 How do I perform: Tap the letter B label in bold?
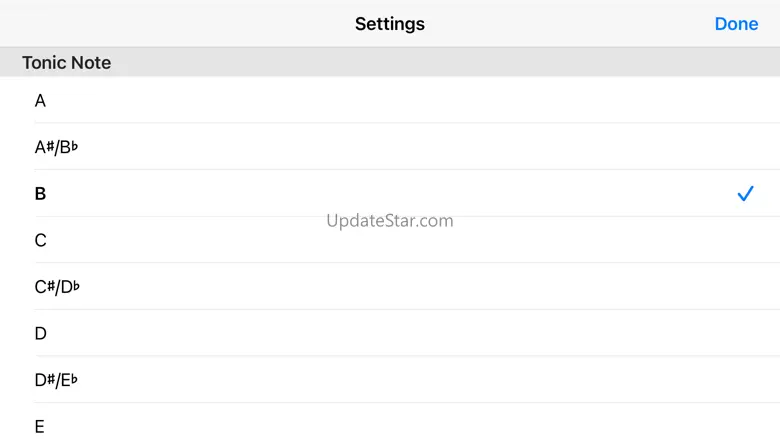40,193
